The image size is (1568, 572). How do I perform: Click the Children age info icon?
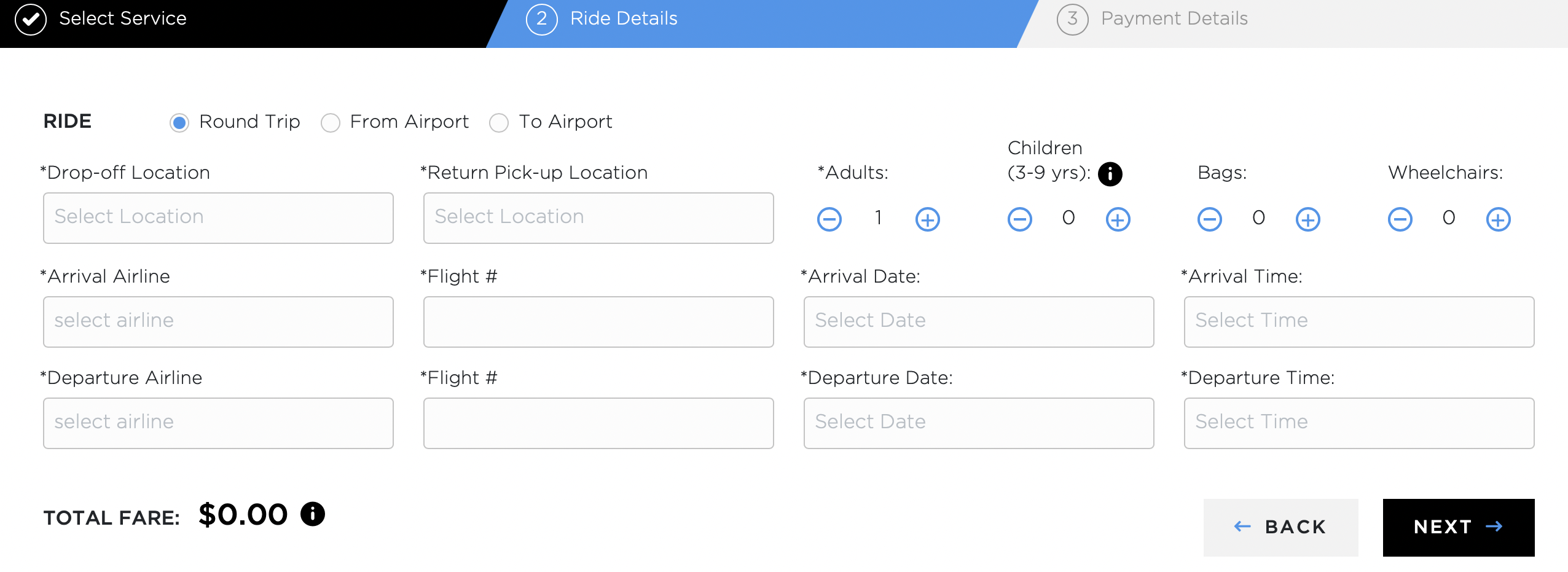pos(1110,174)
